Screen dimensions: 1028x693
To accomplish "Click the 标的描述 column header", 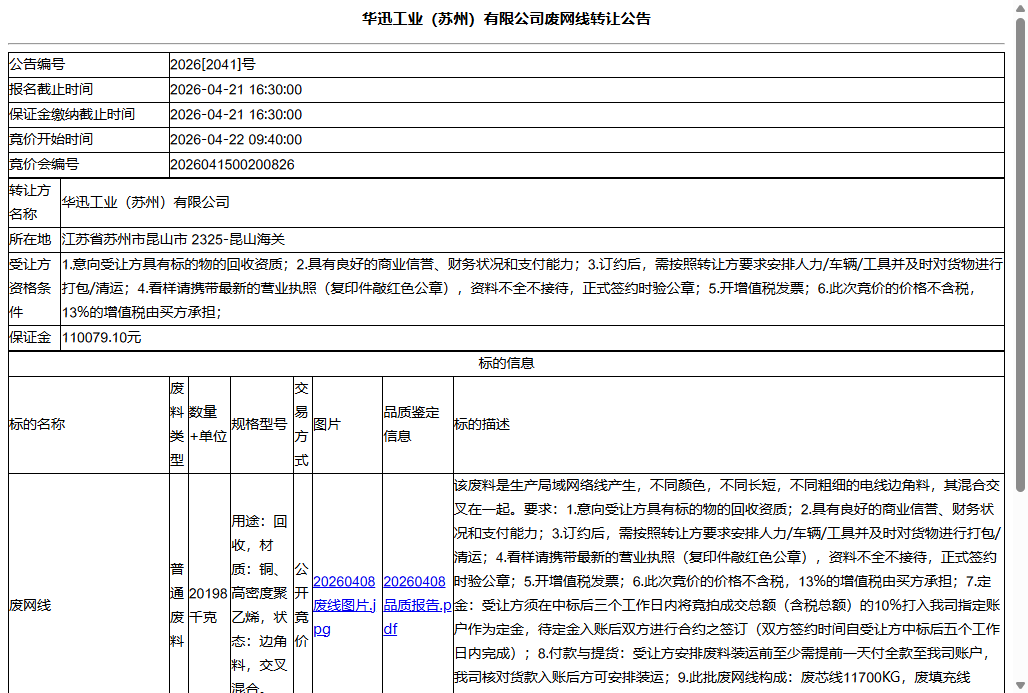I will pyautogui.click(x=728, y=424).
